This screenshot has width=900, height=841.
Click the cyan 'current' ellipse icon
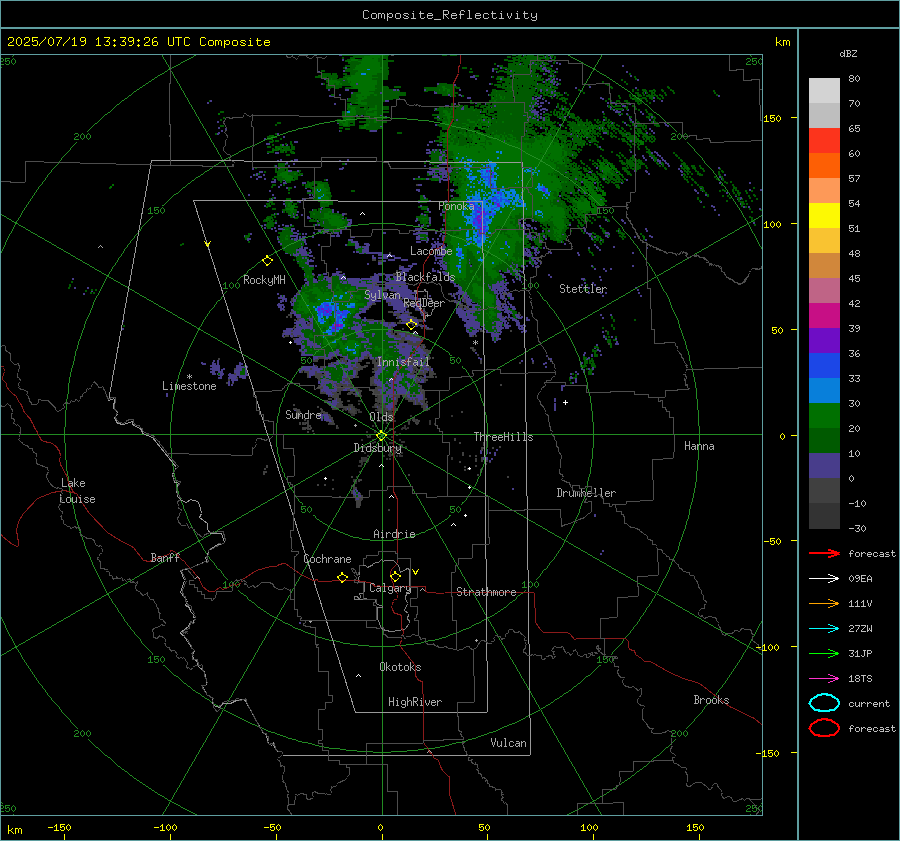tap(824, 703)
